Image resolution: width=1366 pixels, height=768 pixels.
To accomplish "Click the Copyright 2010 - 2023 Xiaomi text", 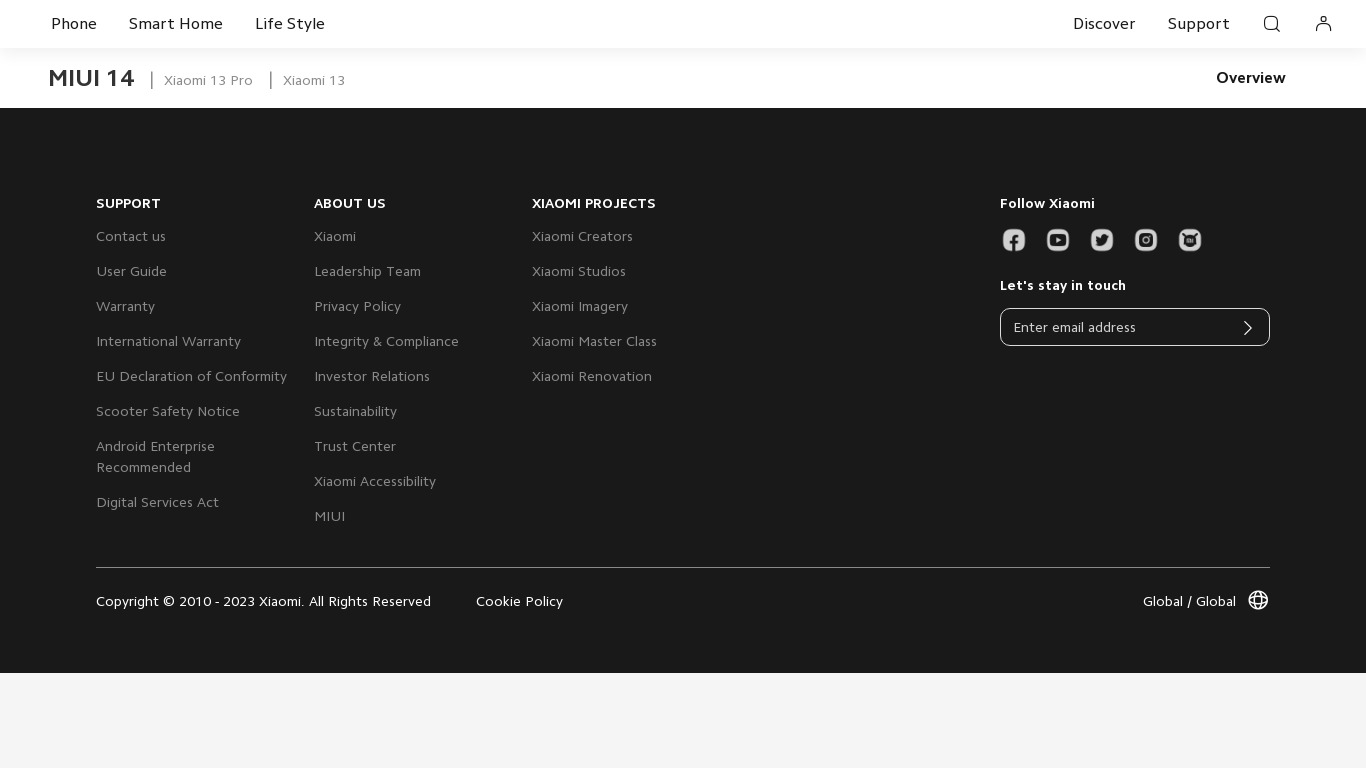I will coord(263,601).
